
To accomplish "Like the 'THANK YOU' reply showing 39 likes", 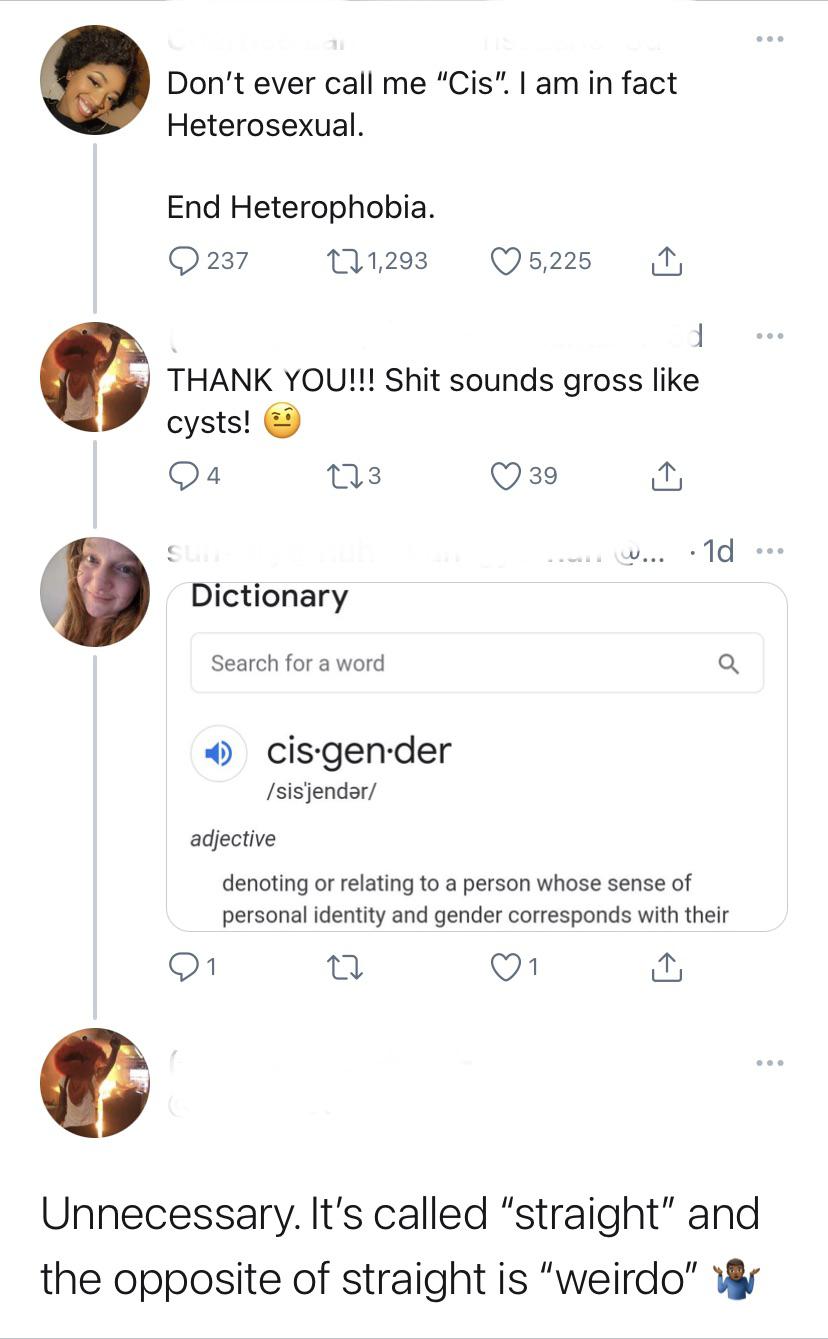I will (x=504, y=475).
